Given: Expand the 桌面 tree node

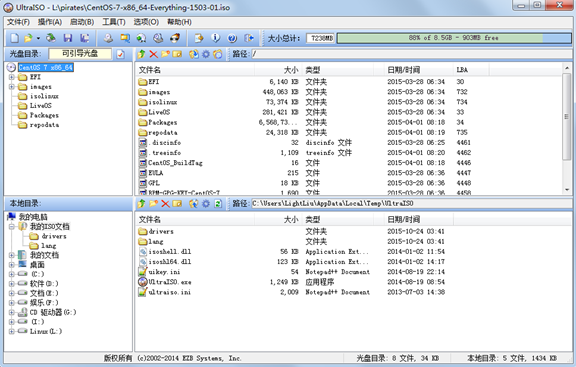Looking at the screenshot, I should tap(11, 265).
